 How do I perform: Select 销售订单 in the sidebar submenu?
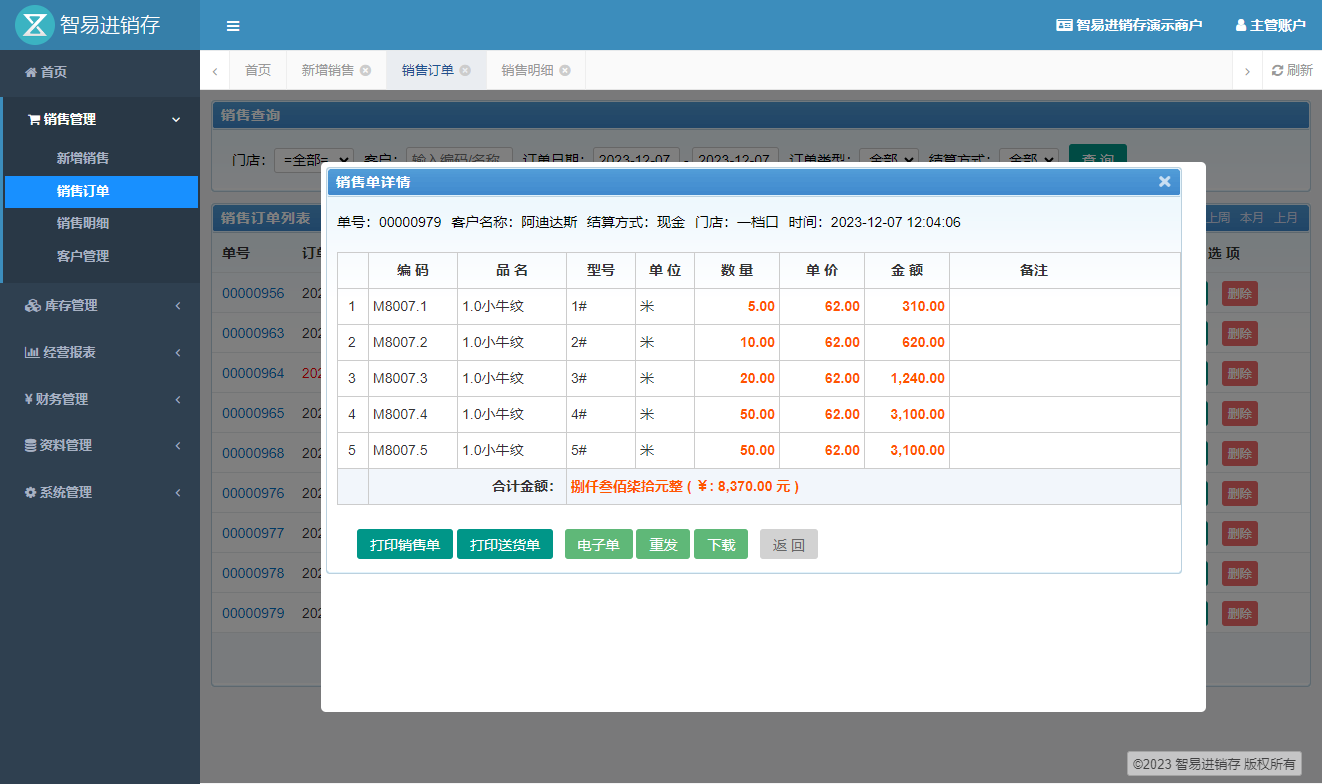(x=101, y=191)
